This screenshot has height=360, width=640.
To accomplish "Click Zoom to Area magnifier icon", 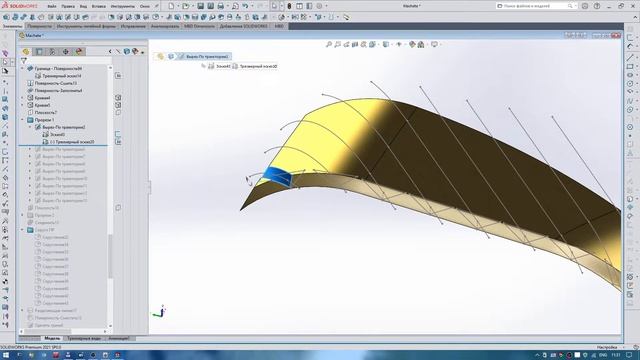I will pyautogui.click(x=338, y=44).
